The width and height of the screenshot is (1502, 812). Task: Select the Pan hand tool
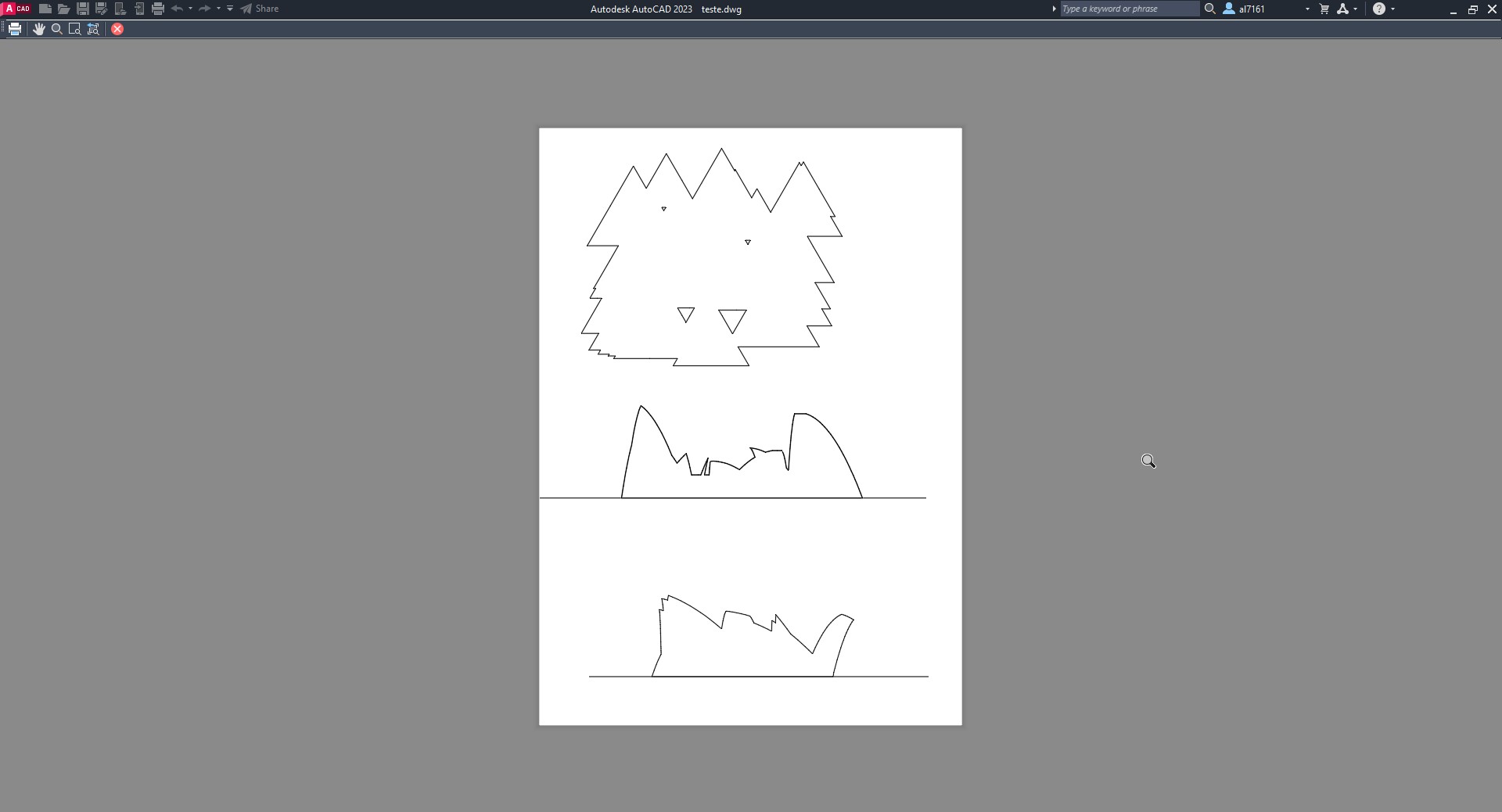pyautogui.click(x=39, y=29)
